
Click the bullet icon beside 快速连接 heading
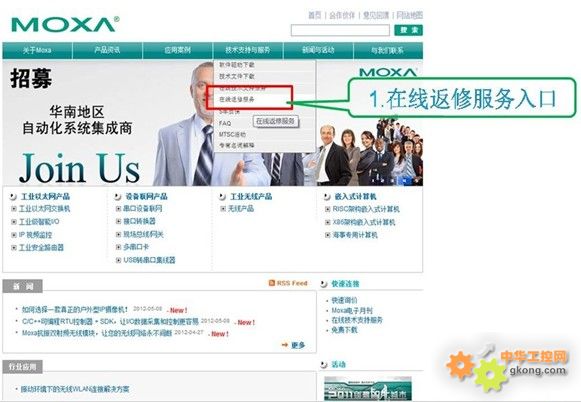[x=324, y=284]
